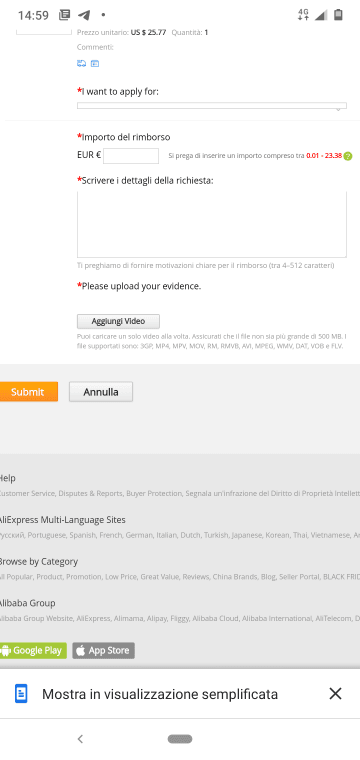Switch to the Korean site
The width and height of the screenshot is (360, 760).
tap(278, 535)
